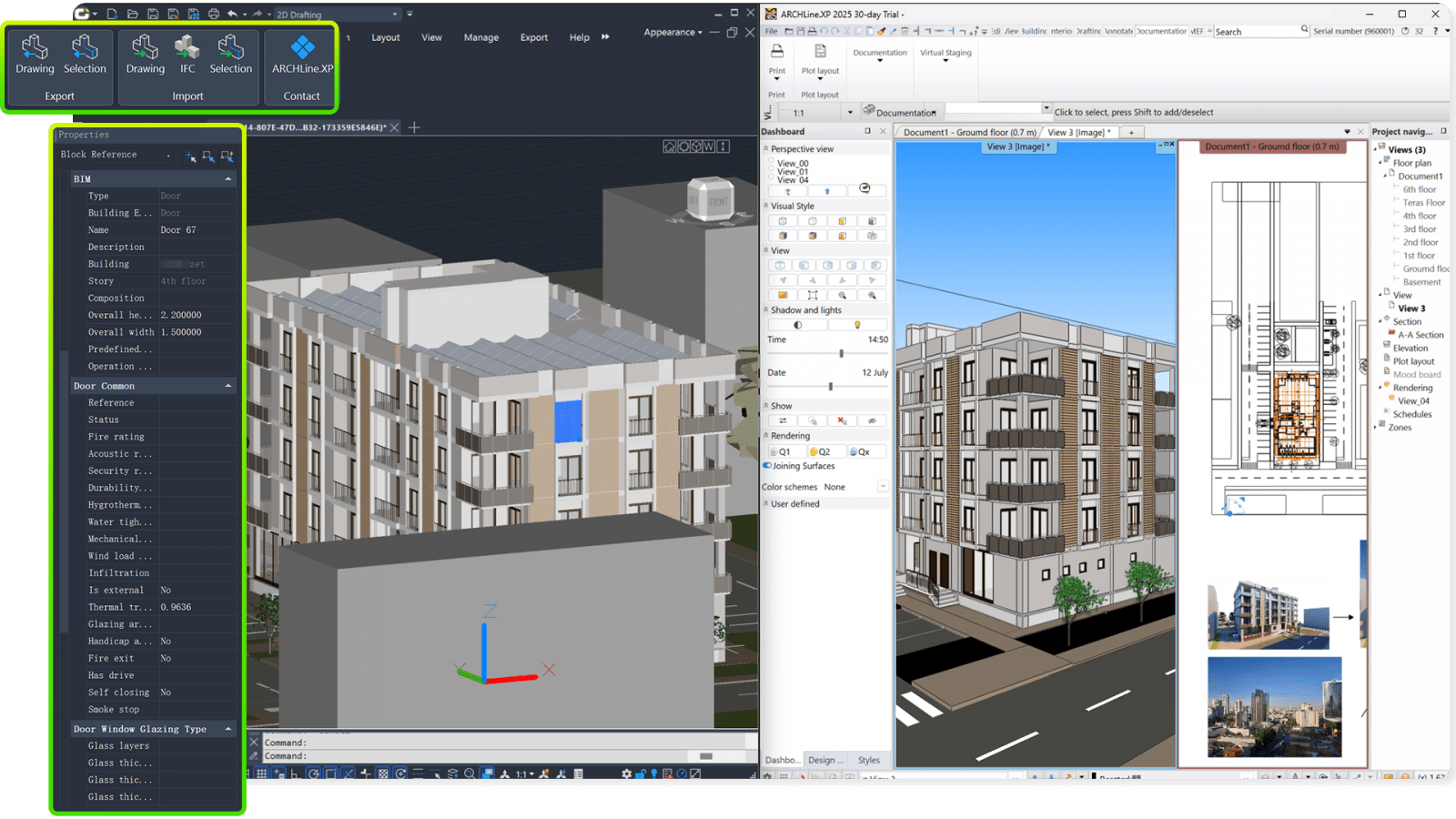
Task: Click the Import IFC icon
Action: tap(187, 55)
